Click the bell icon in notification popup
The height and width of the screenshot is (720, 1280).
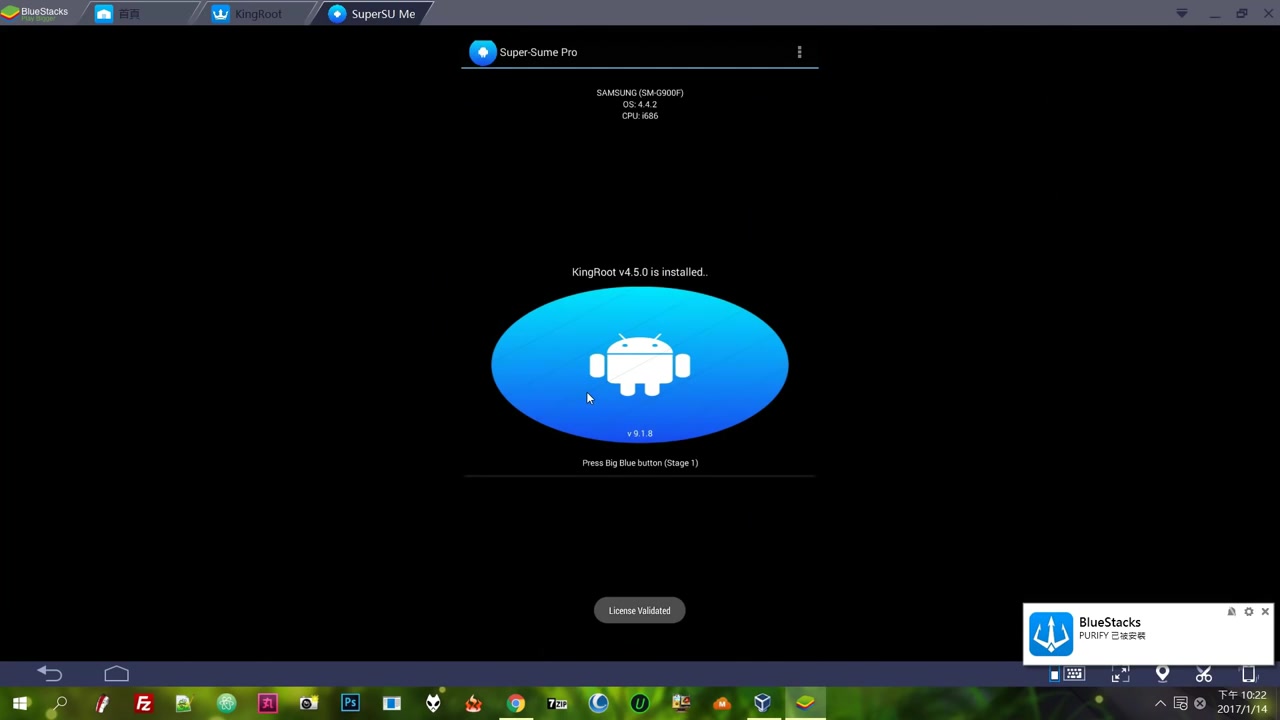(x=1231, y=611)
